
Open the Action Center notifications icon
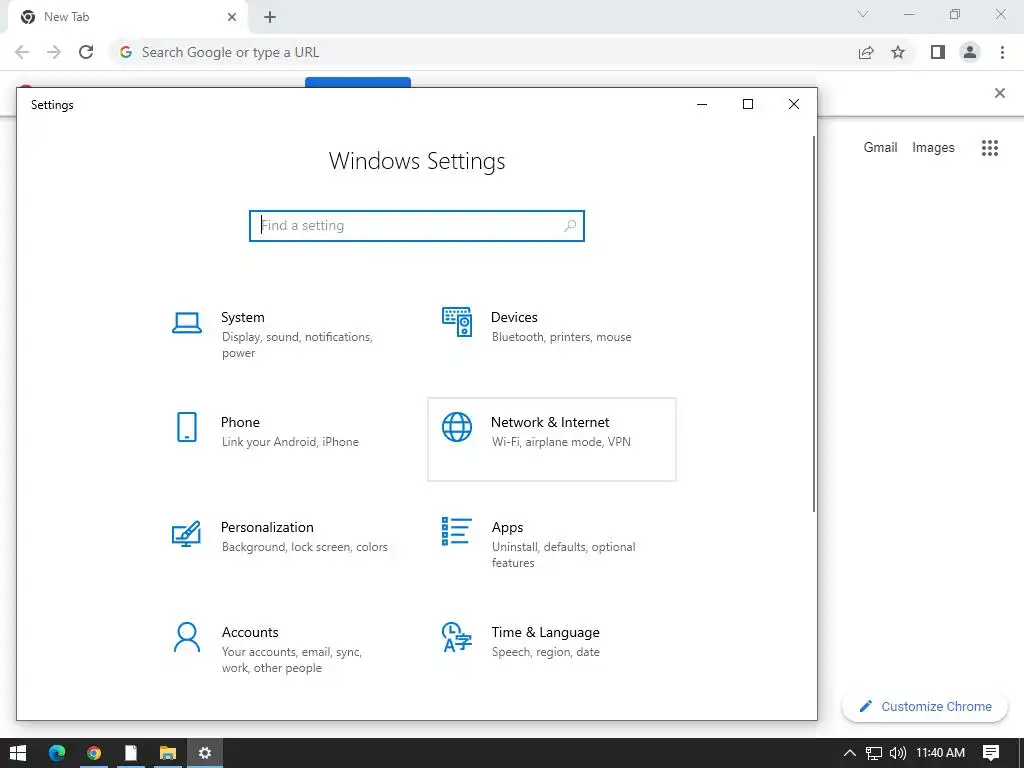click(x=991, y=753)
